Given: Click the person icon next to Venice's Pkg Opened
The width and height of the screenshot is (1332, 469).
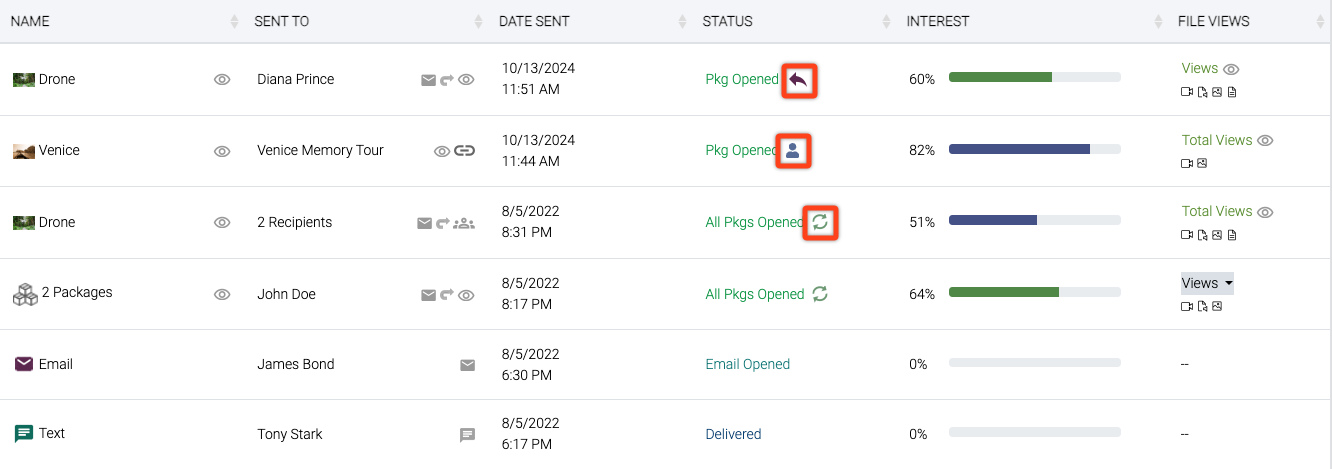Looking at the screenshot, I should [792, 151].
